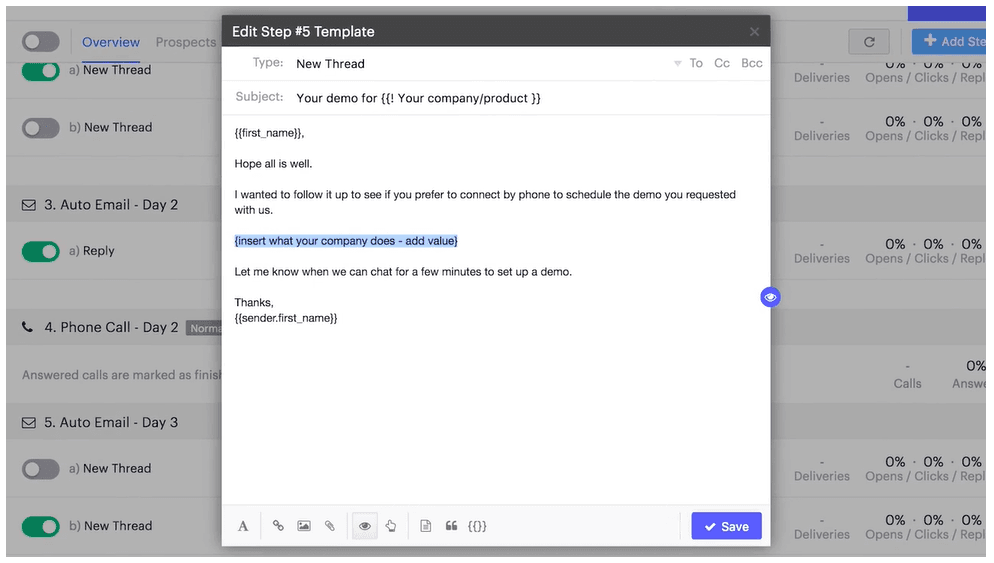Open the Prospects tab

tap(186, 42)
